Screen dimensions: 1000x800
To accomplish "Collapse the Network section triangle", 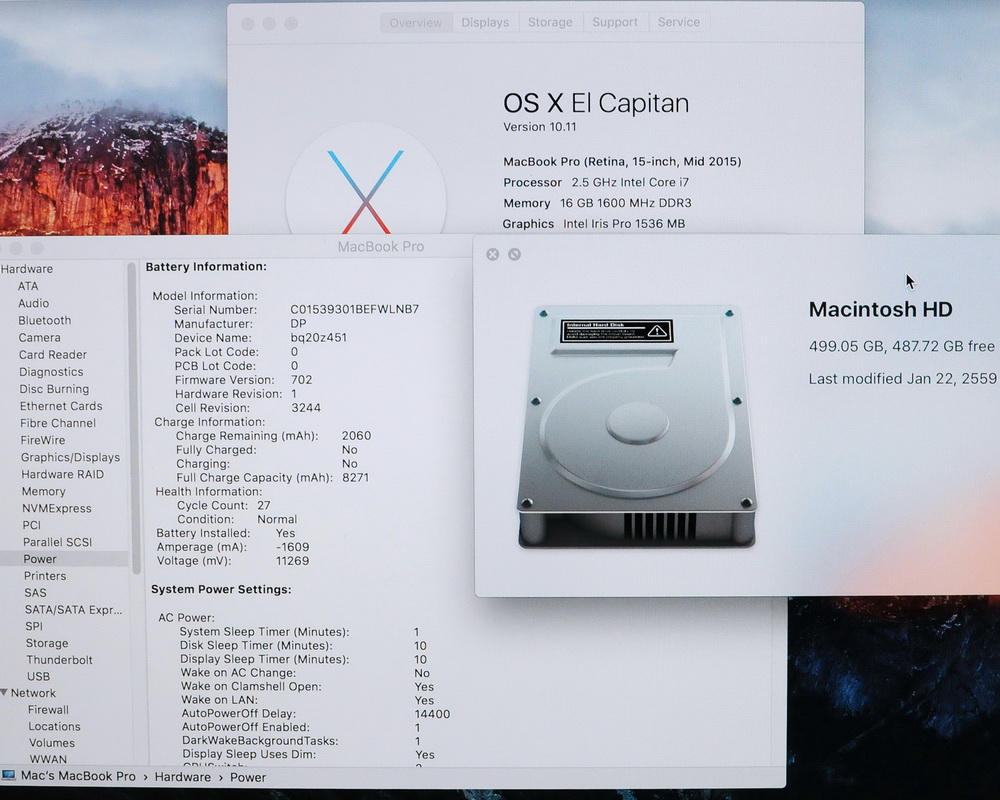I will click(x=4, y=692).
